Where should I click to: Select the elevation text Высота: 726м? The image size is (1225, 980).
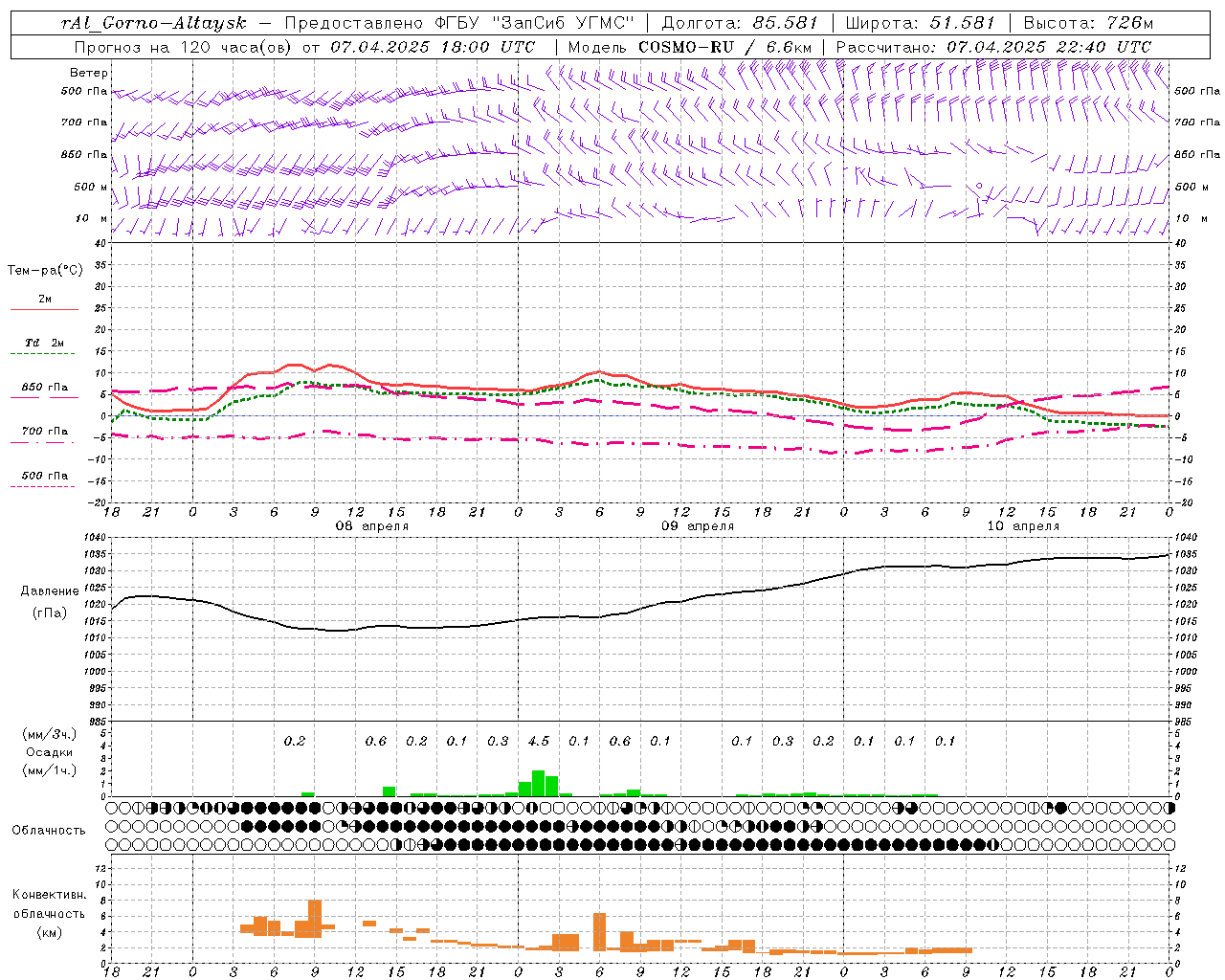[1088, 23]
